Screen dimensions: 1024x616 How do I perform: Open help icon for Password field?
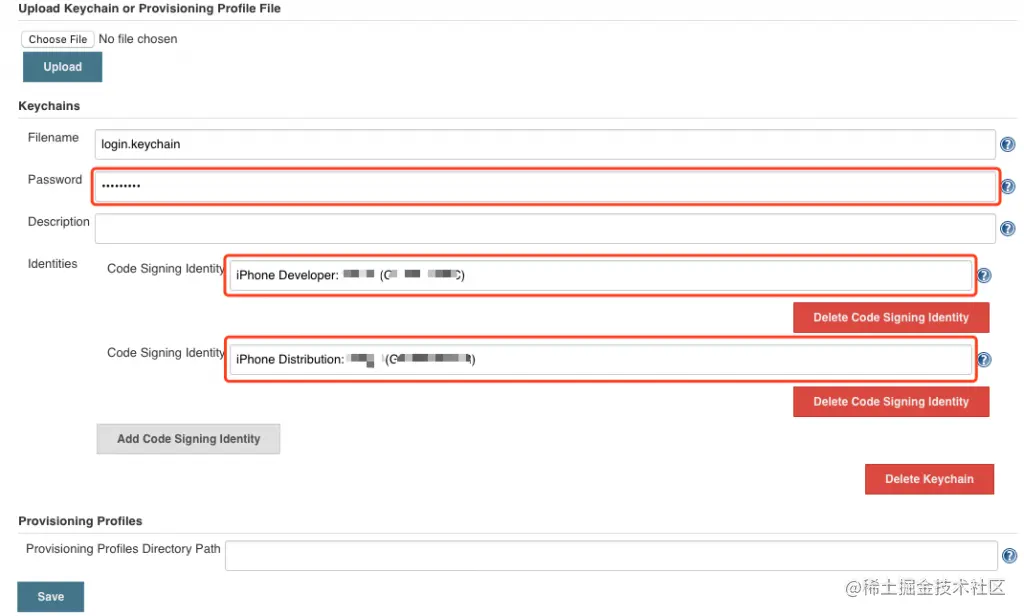click(x=1008, y=187)
